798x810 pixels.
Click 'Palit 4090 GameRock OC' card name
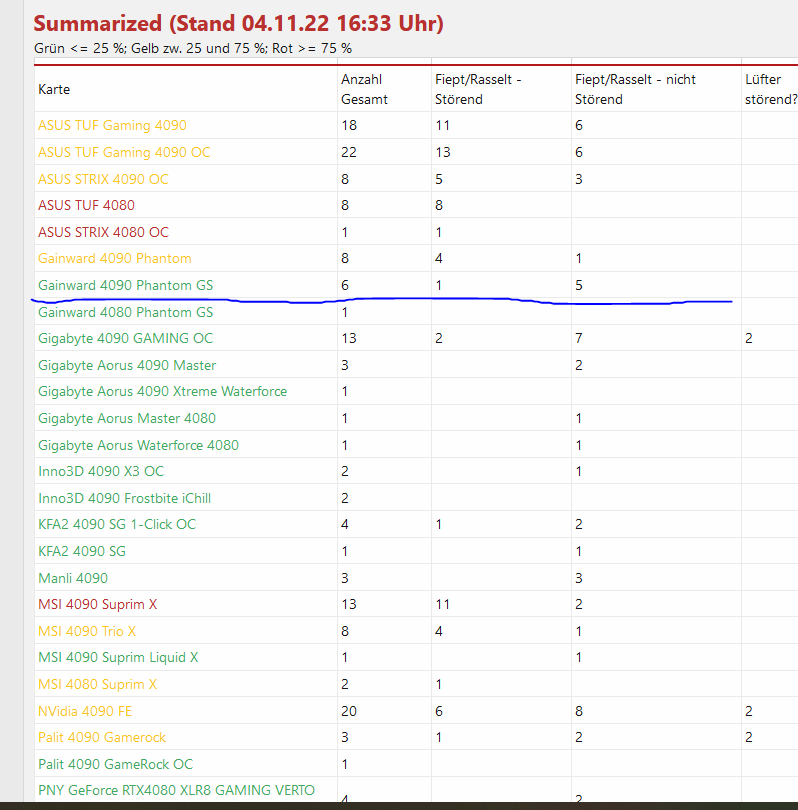116,765
